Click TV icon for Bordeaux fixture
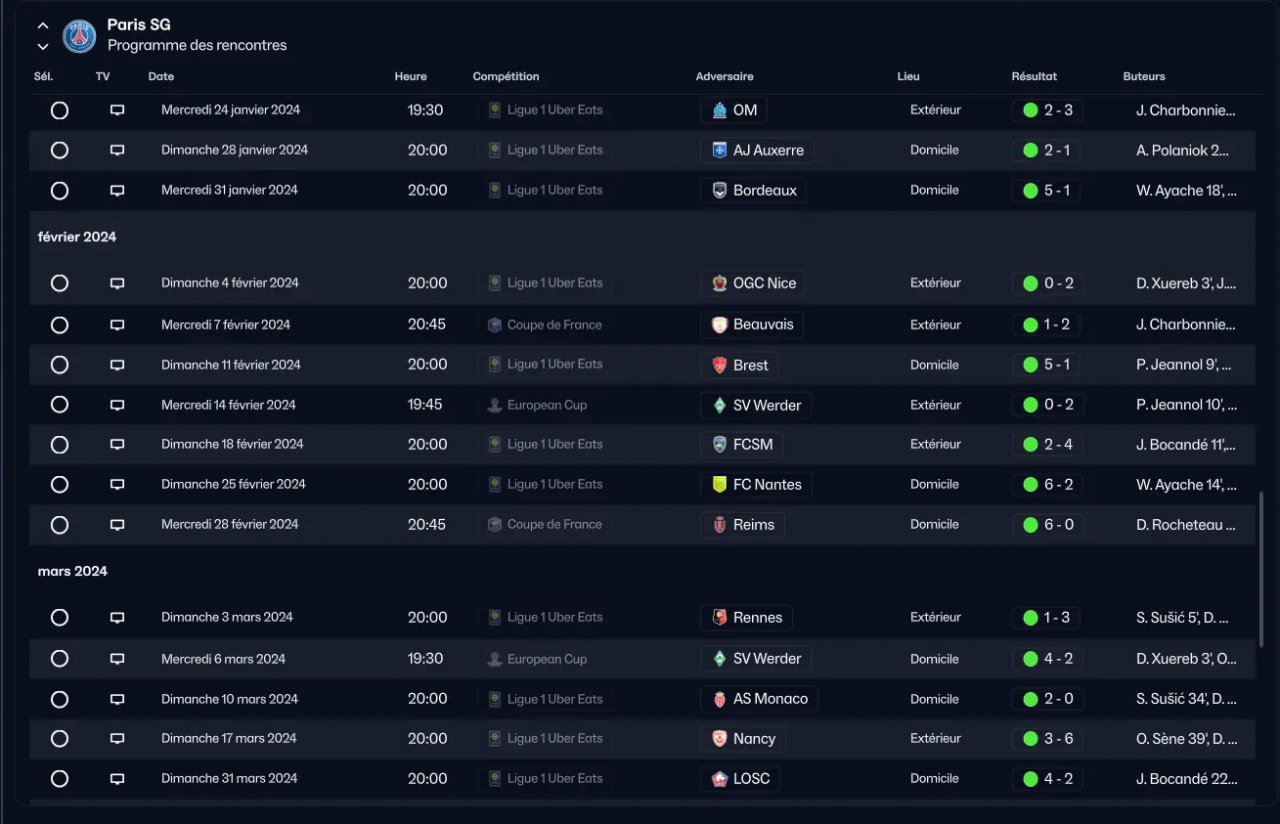Image resolution: width=1280 pixels, height=824 pixels. coord(117,190)
